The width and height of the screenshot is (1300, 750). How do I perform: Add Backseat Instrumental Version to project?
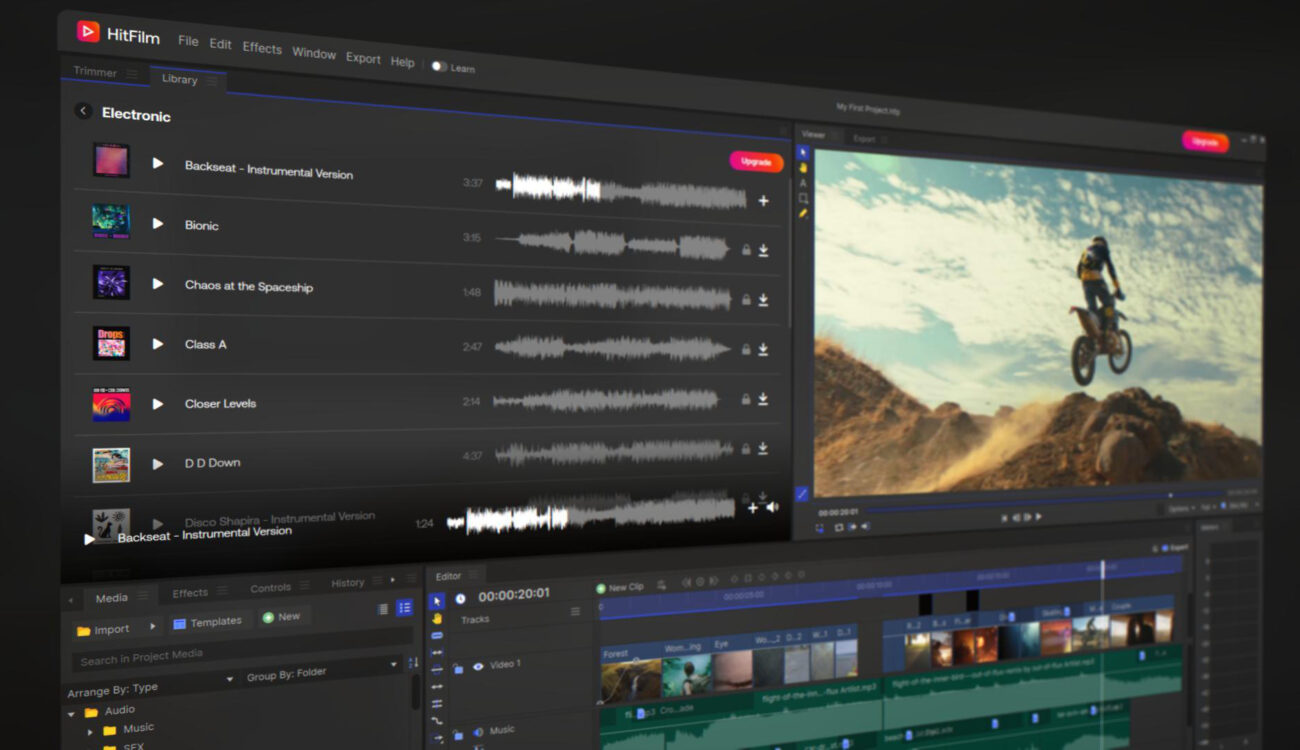[x=763, y=201]
